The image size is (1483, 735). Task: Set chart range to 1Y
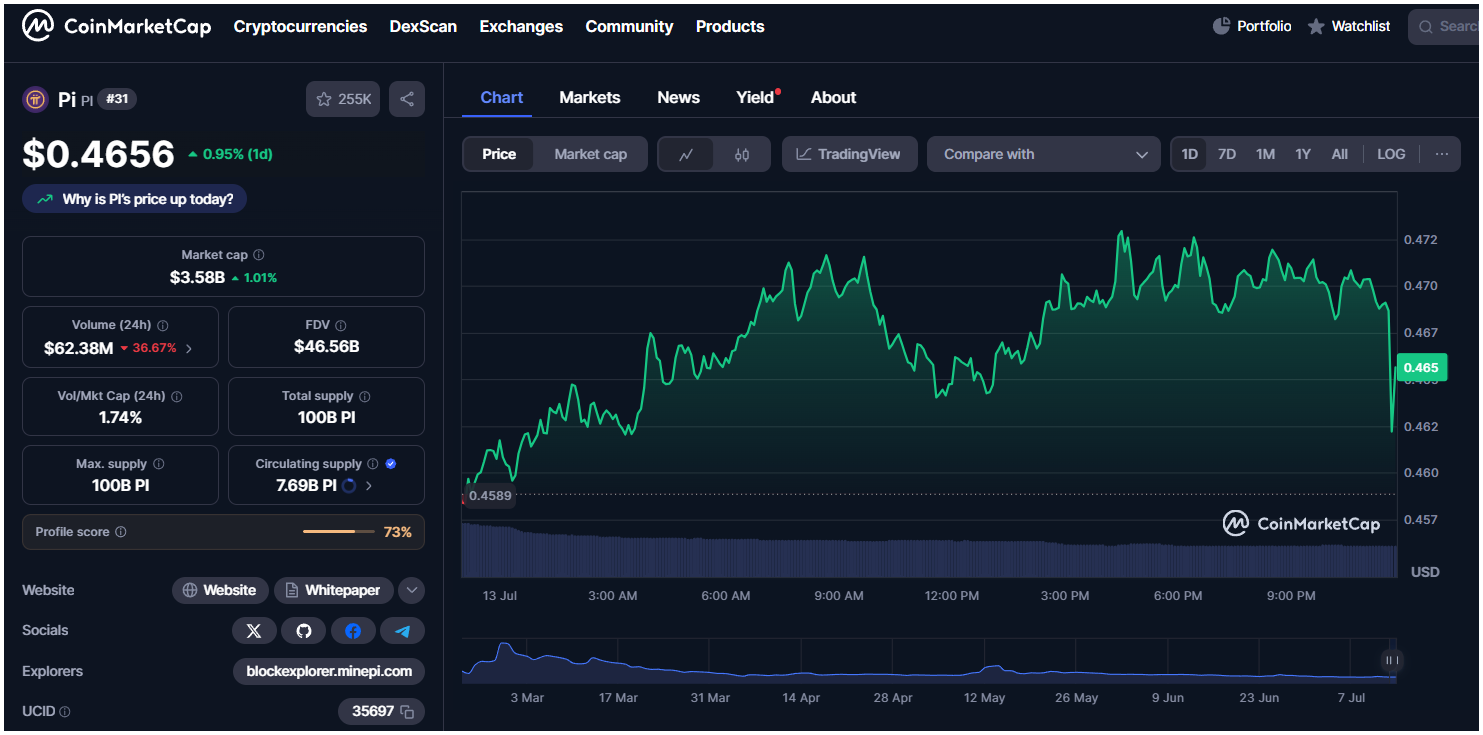click(1303, 154)
